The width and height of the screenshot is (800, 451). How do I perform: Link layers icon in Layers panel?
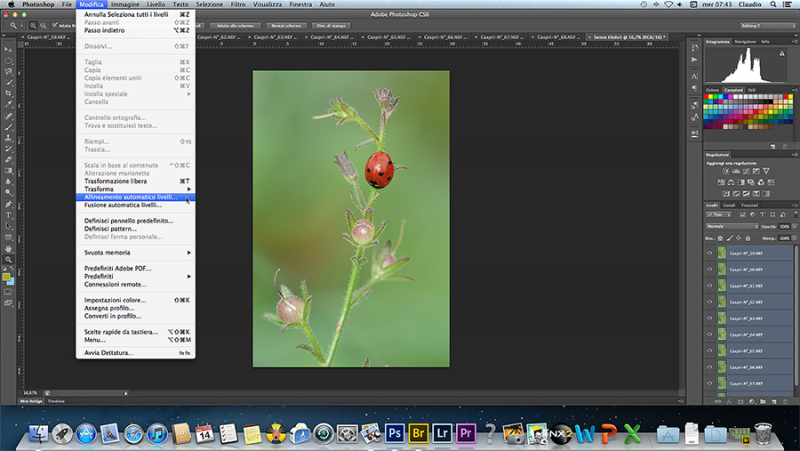[x=718, y=402]
